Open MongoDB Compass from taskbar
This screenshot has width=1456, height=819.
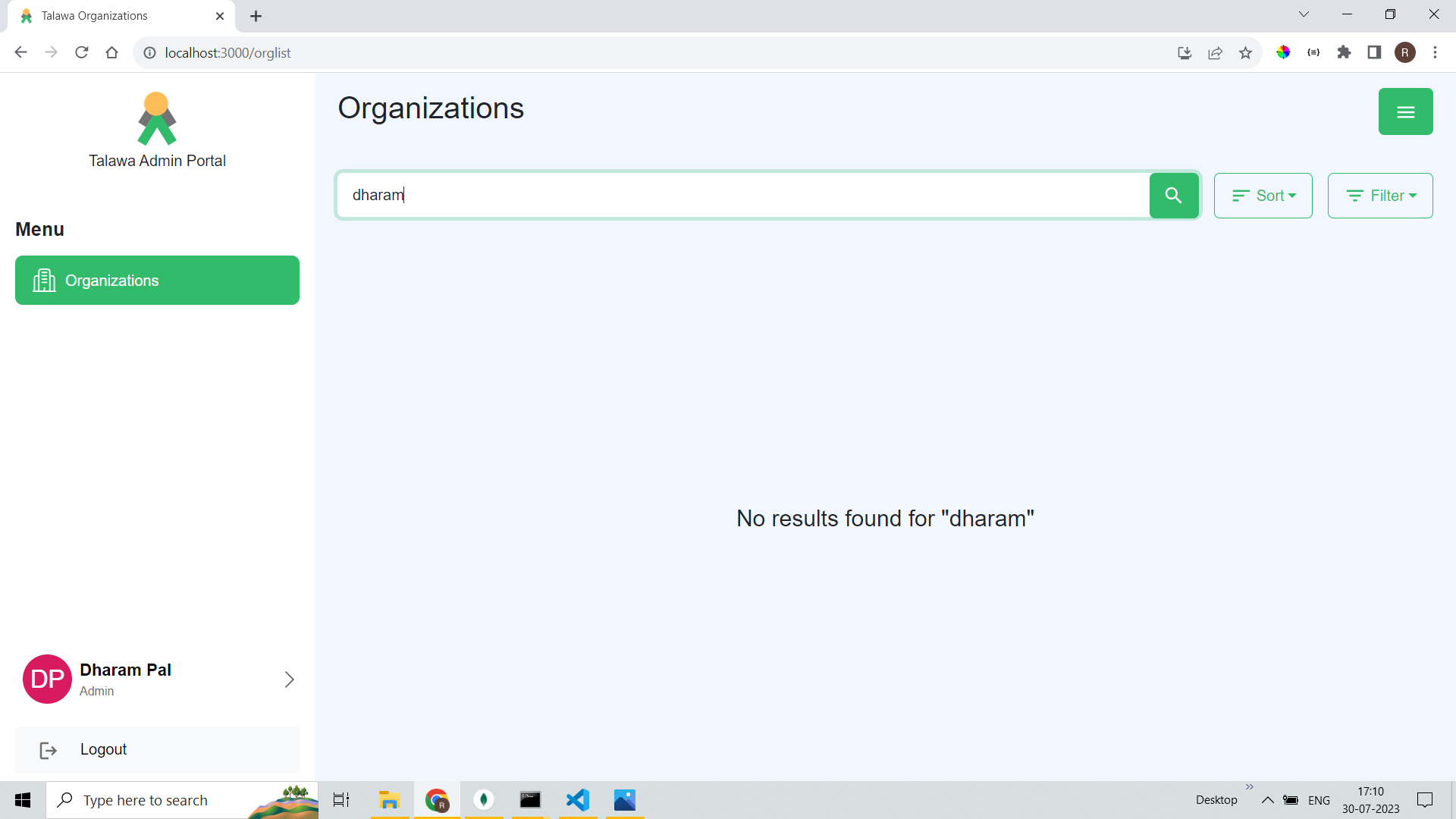484,800
